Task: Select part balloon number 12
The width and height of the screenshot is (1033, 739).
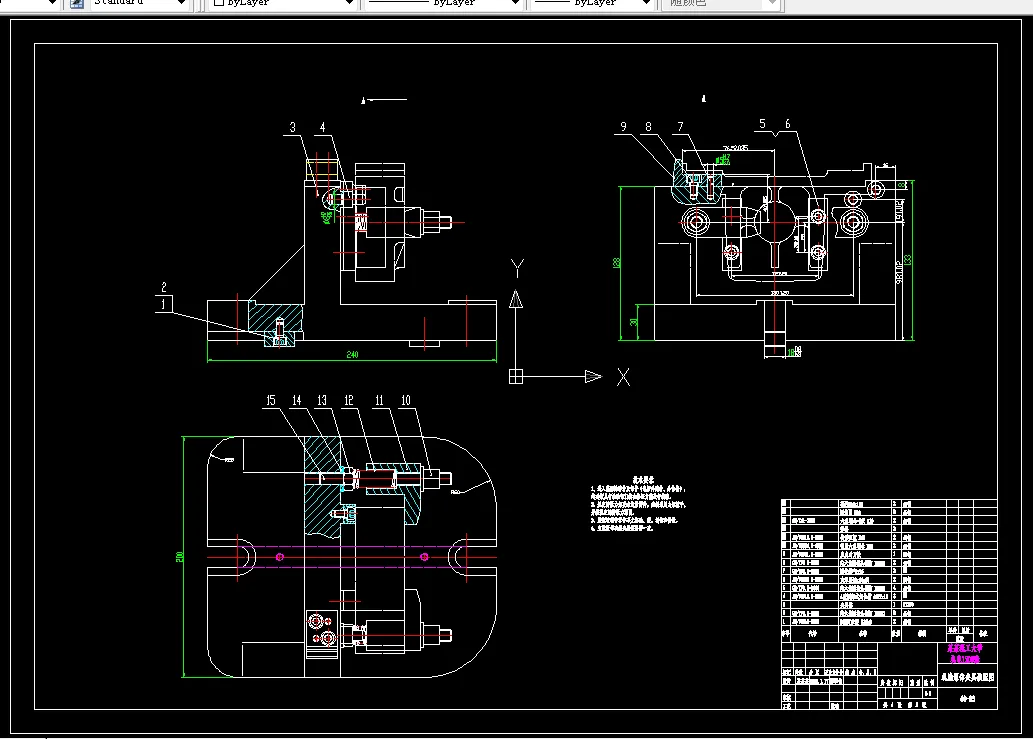Action: pyautogui.click(x=349, y=400)
